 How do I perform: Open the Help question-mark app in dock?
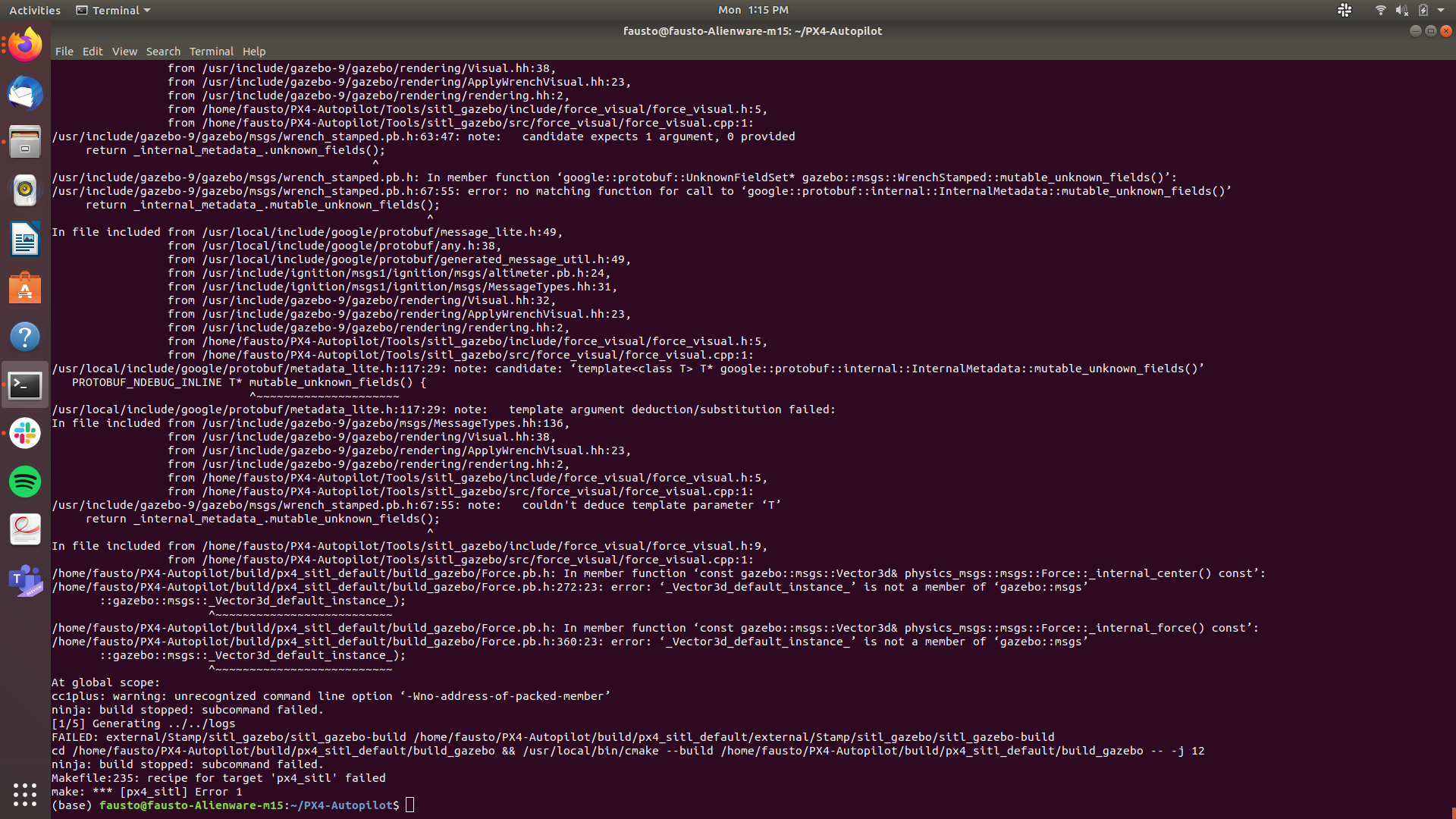[25, 337]
